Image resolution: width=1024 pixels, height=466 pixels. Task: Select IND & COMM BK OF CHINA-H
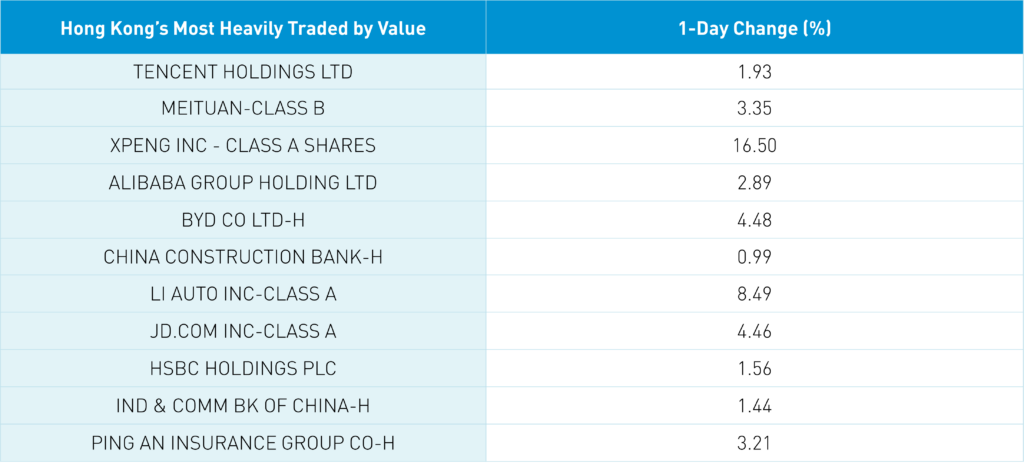(243, 405)
